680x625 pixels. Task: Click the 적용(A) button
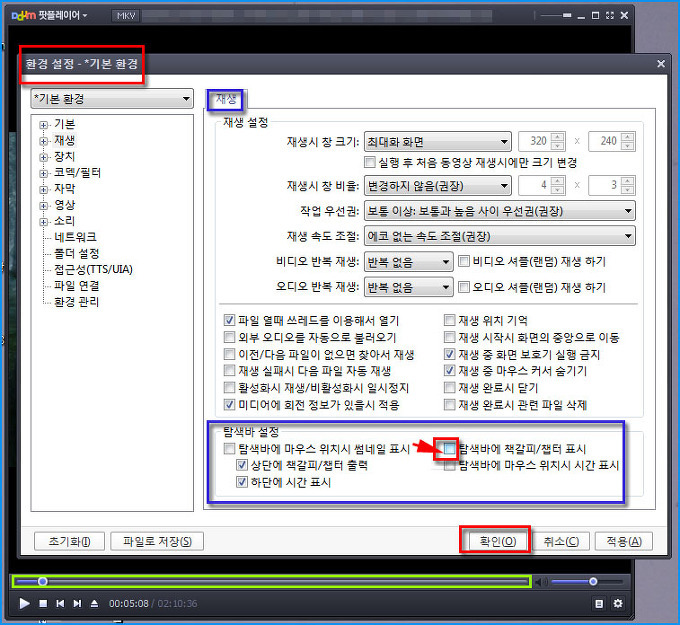[x=624, y=541]
